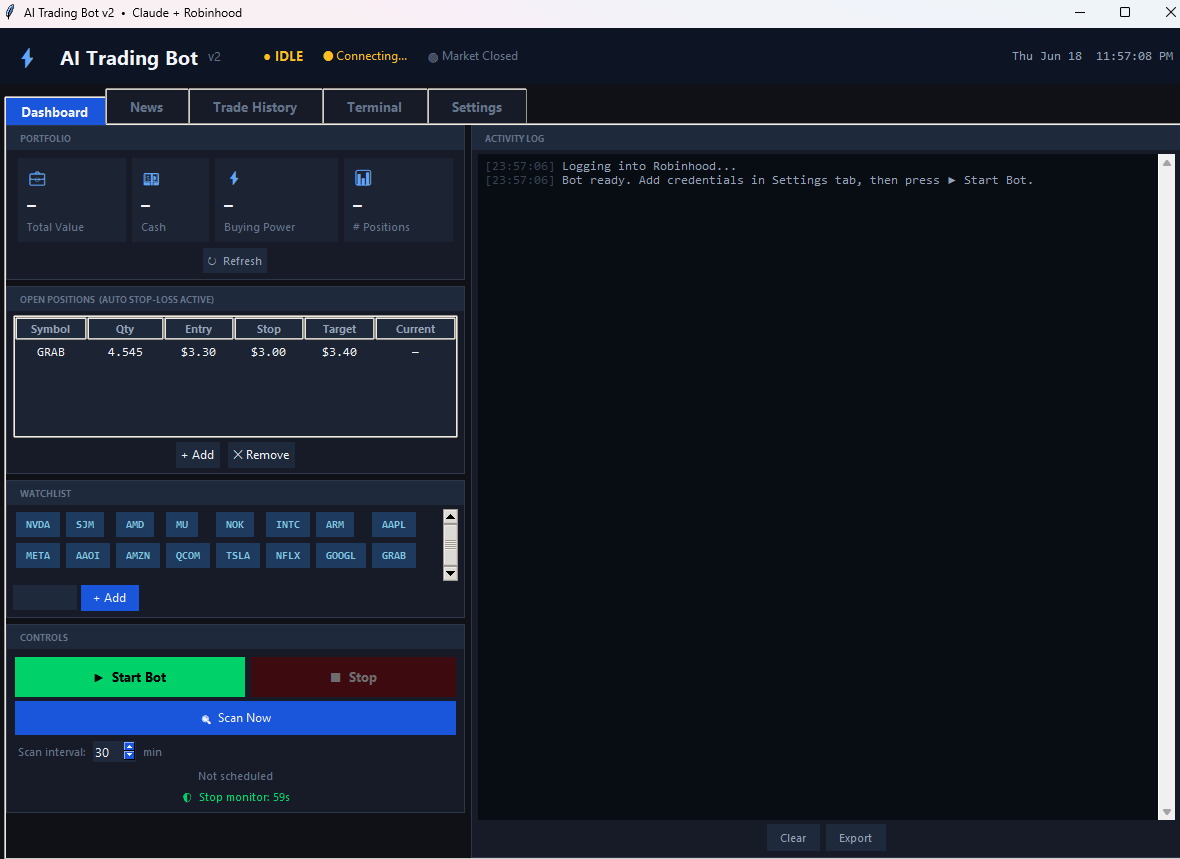The image size is (1180, 859).
Task: Click the feather icon in title bar
Action: pyautogui.click(x=10, y=12)
